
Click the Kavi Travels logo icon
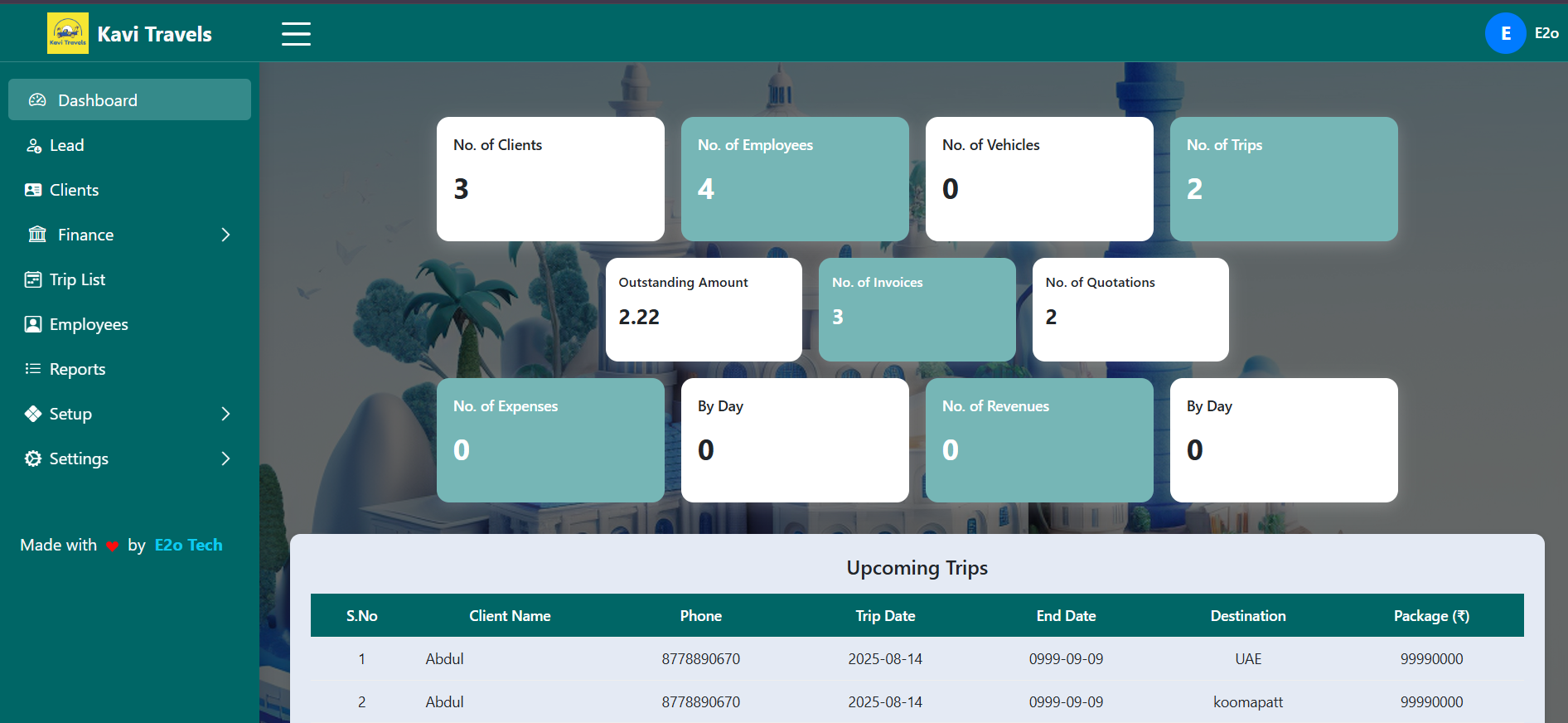click(67, 34)
